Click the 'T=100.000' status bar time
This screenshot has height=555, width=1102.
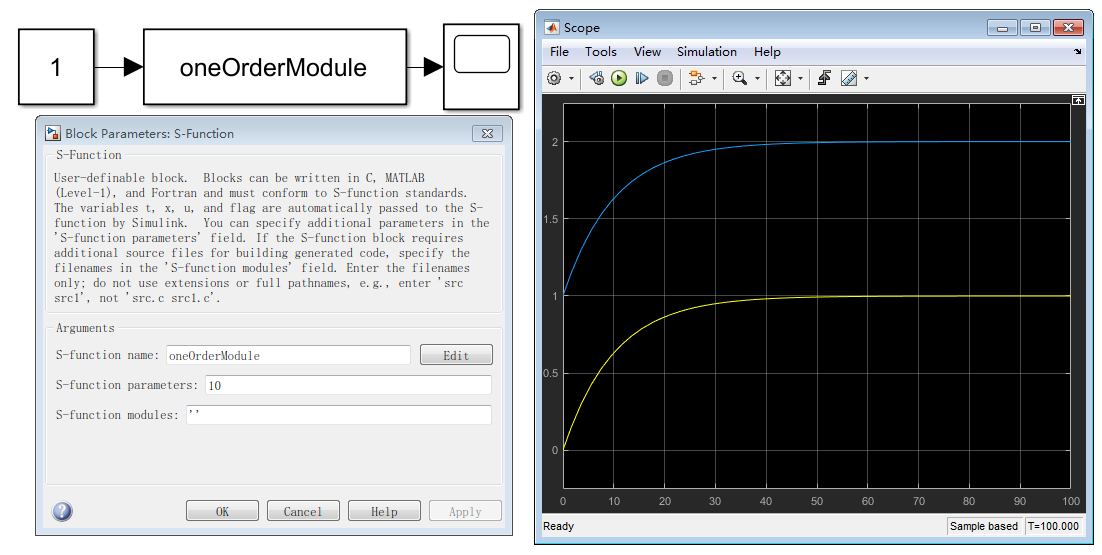pos(1054,526)
